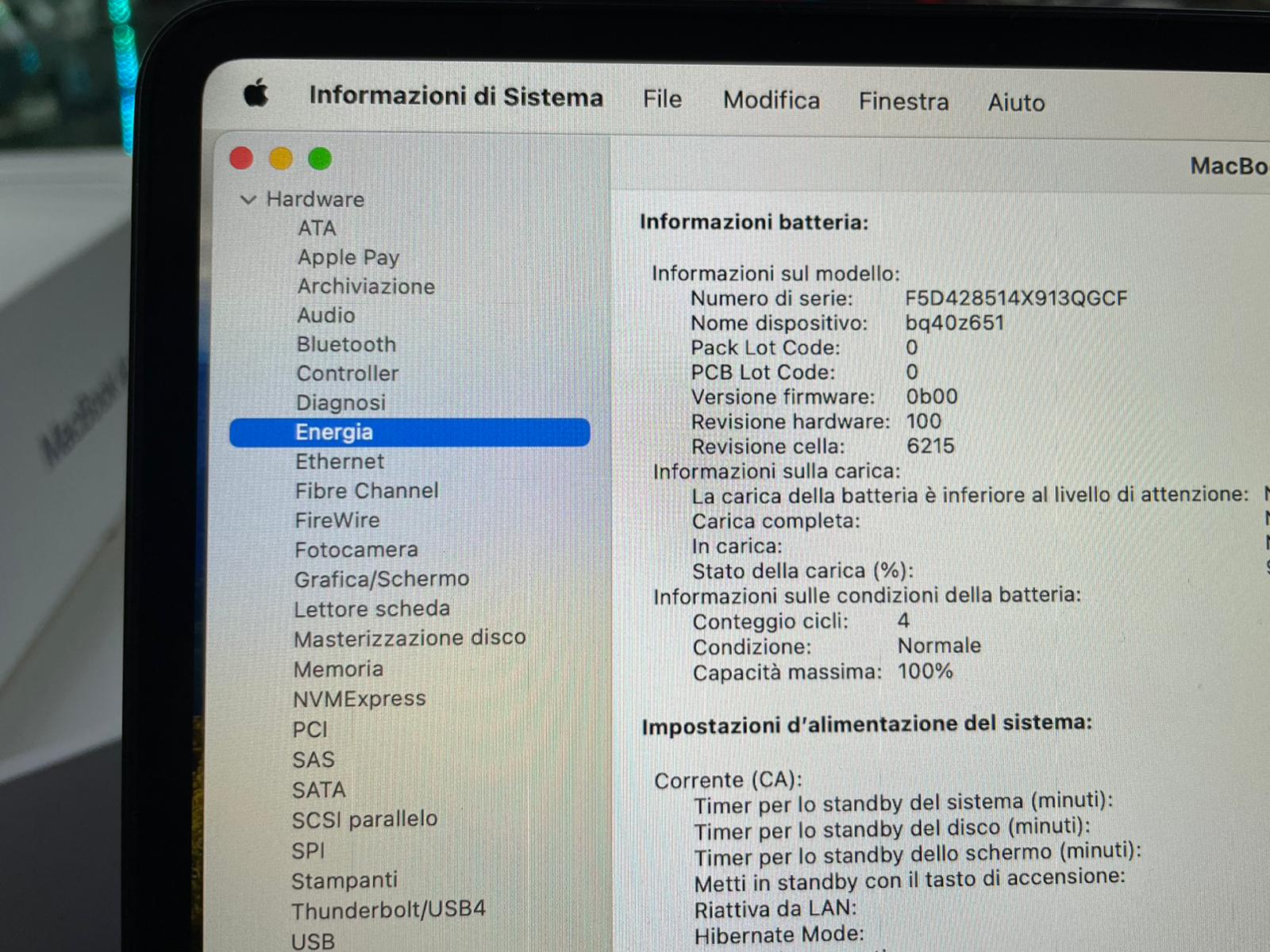Select SATA in the sidebar
Screen dimensions: 1270x952
(x=318, y=790)
